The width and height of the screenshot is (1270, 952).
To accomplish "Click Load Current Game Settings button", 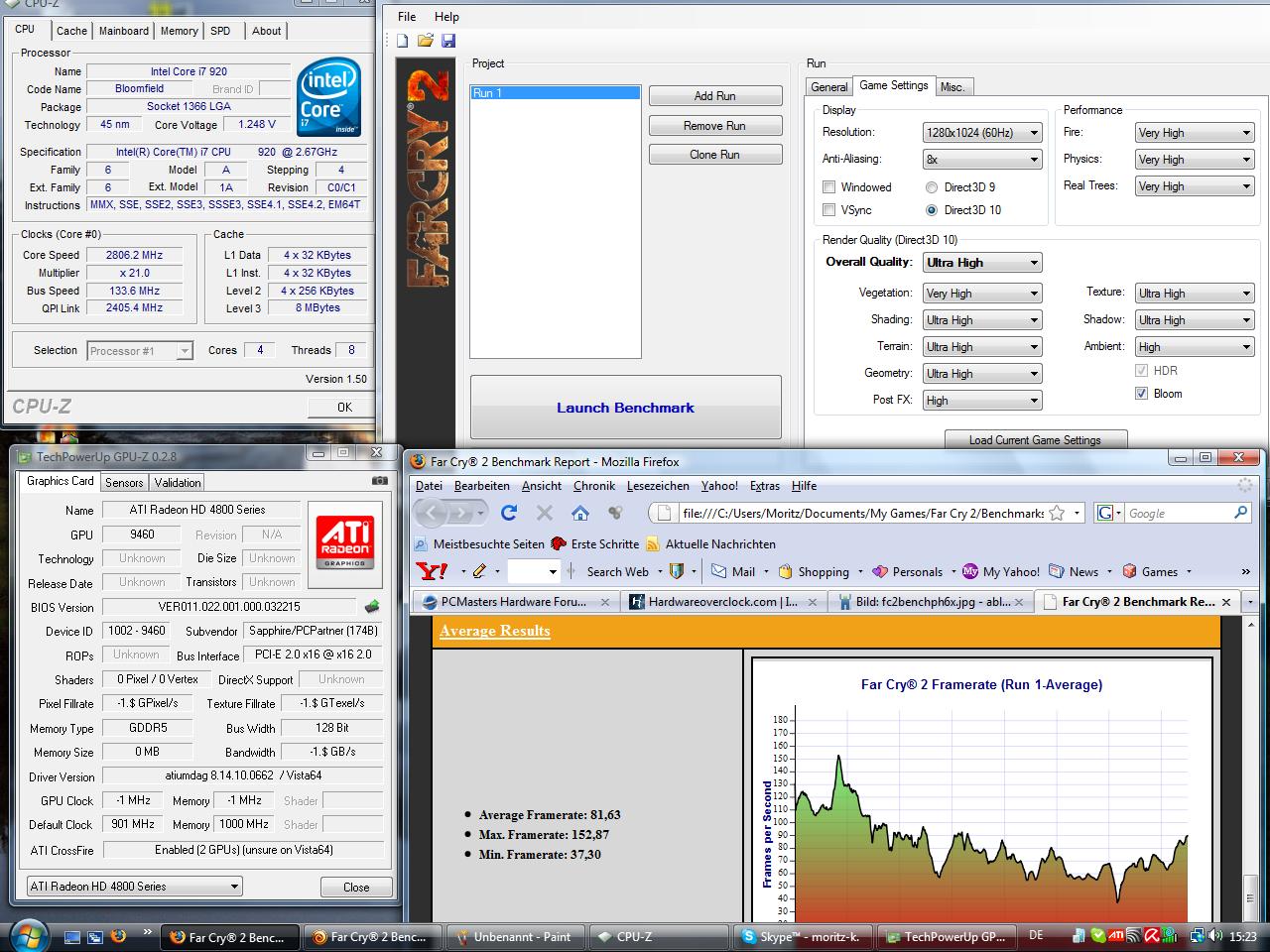I will pos(1035,440).
